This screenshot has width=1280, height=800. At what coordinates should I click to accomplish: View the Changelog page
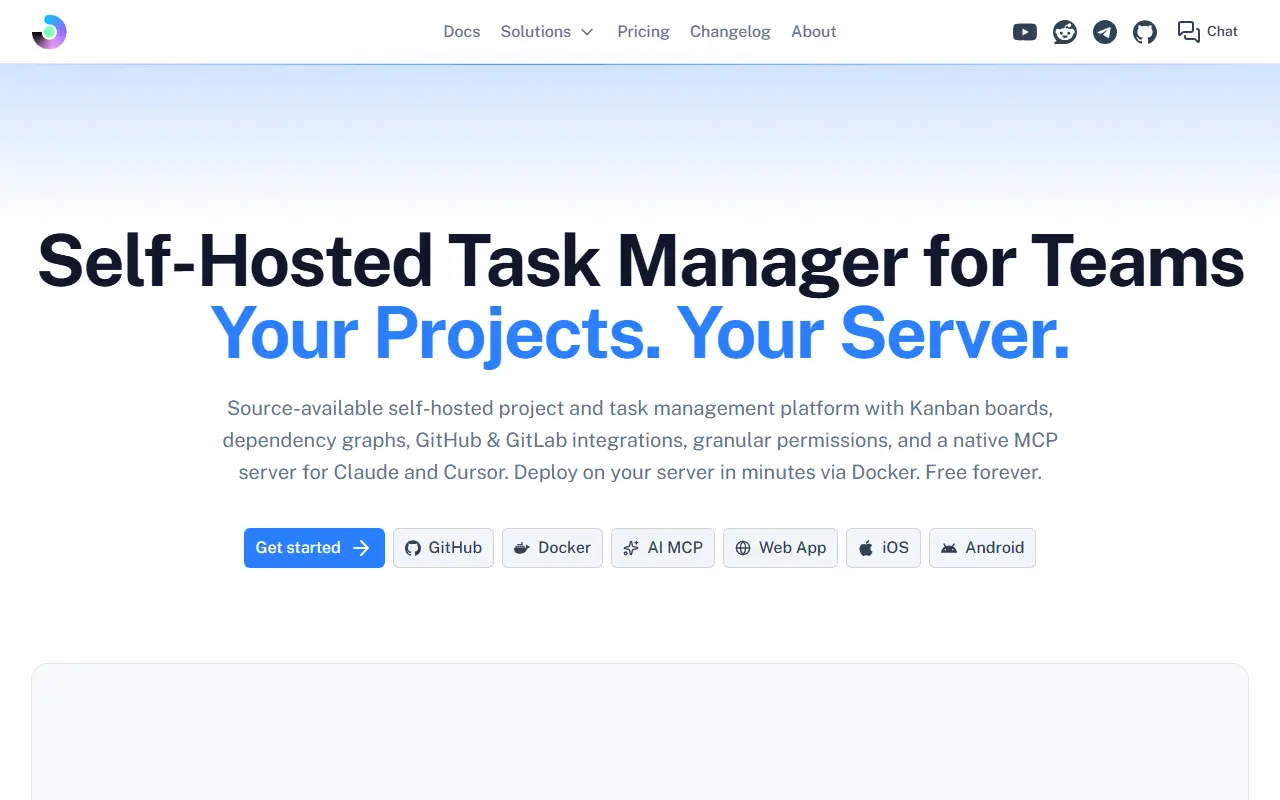[730, 32]
